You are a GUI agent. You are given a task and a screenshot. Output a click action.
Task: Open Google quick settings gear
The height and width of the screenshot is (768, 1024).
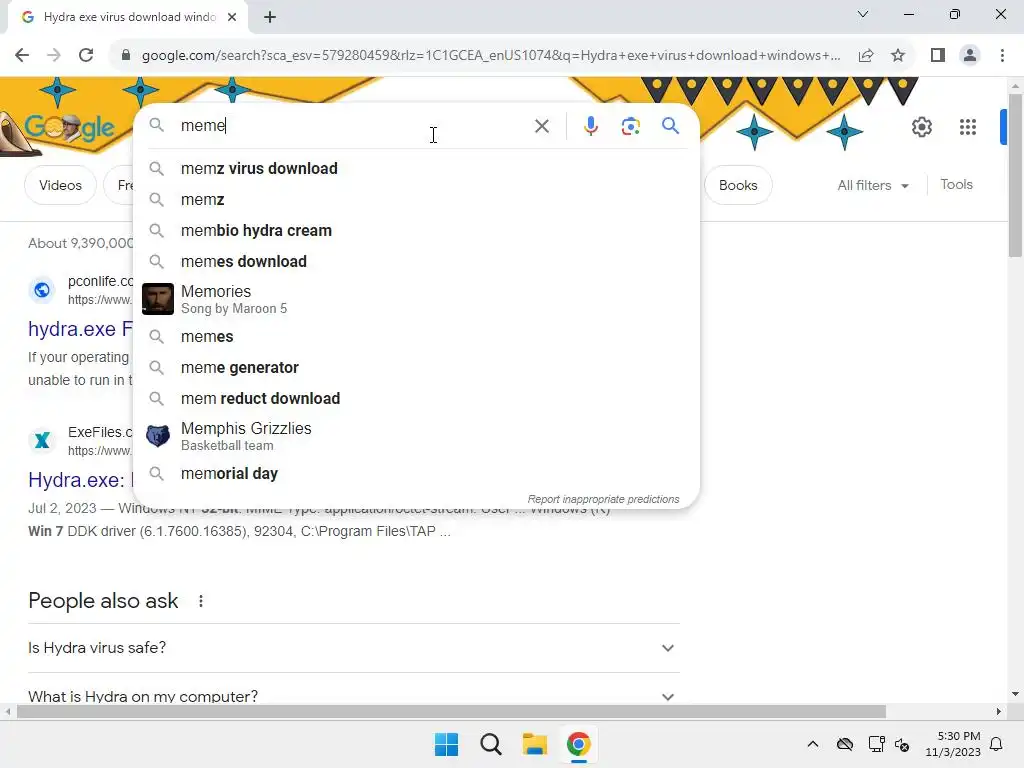(x=921, y=127)
